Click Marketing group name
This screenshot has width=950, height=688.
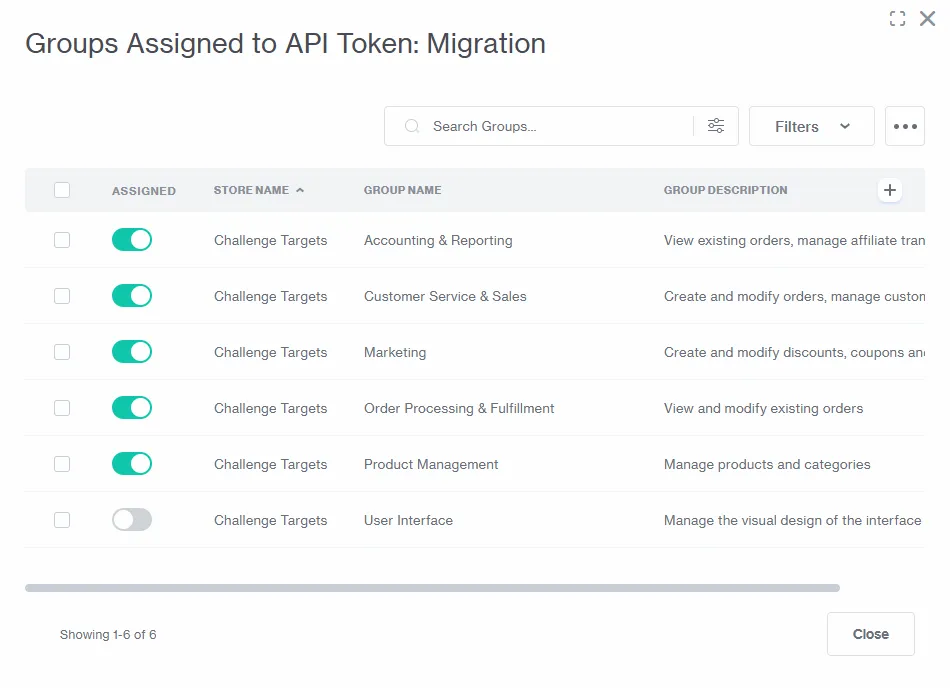tap(394, 352)
